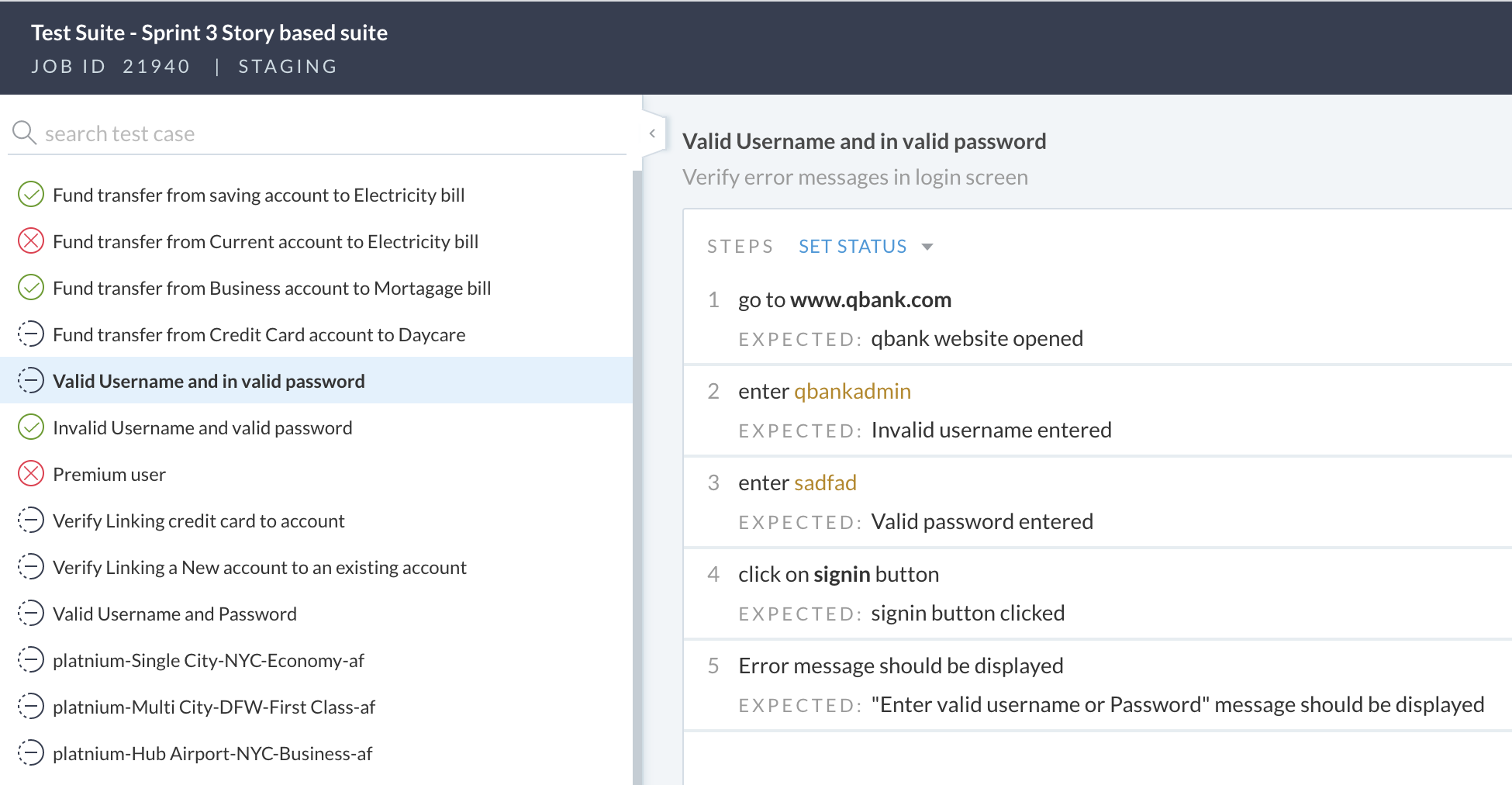1512x785 pixels.
Task: Click pending icon for Linking a New account
Action: click(x=31, y=567)
